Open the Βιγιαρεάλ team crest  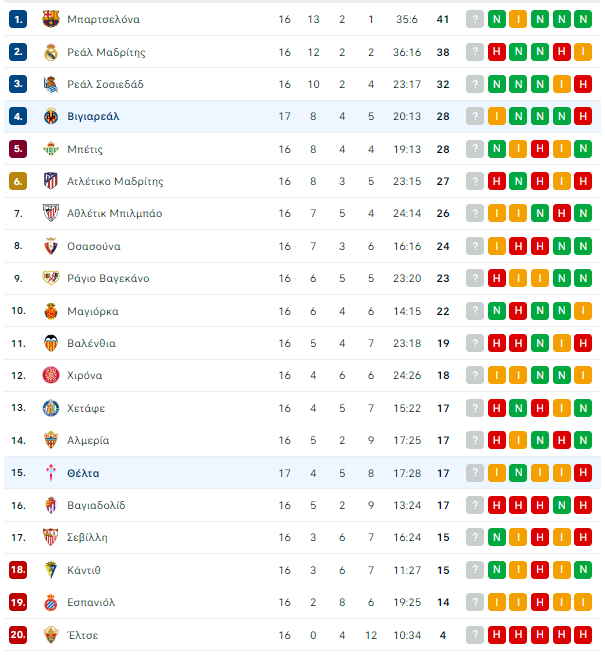[x=51, y=117]
